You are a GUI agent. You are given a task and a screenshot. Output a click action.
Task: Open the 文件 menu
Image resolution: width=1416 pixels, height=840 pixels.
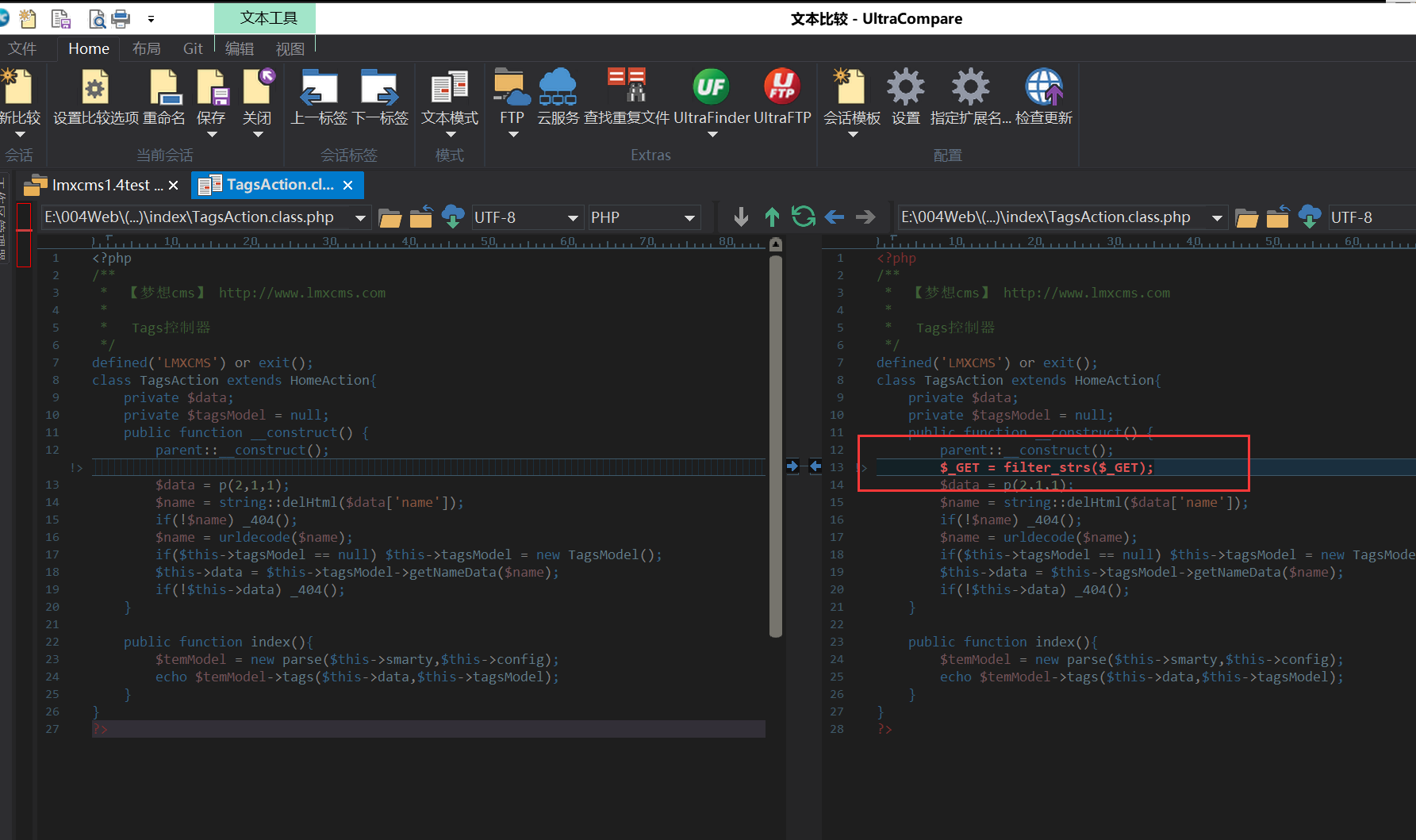point(22,48)
